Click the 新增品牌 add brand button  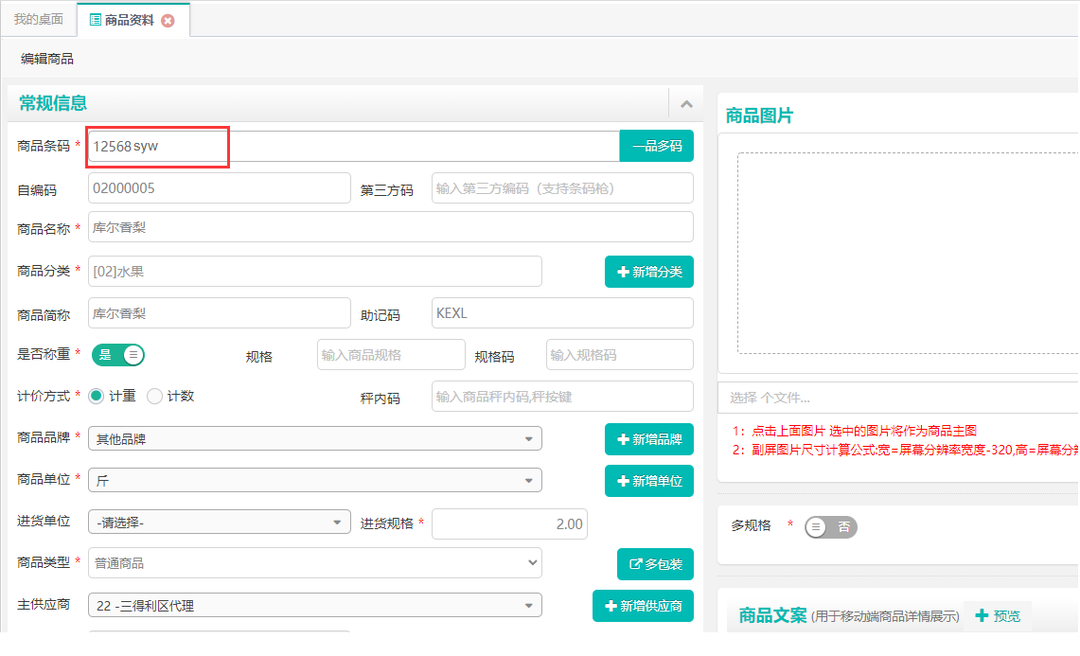click(x=649, y=439)
